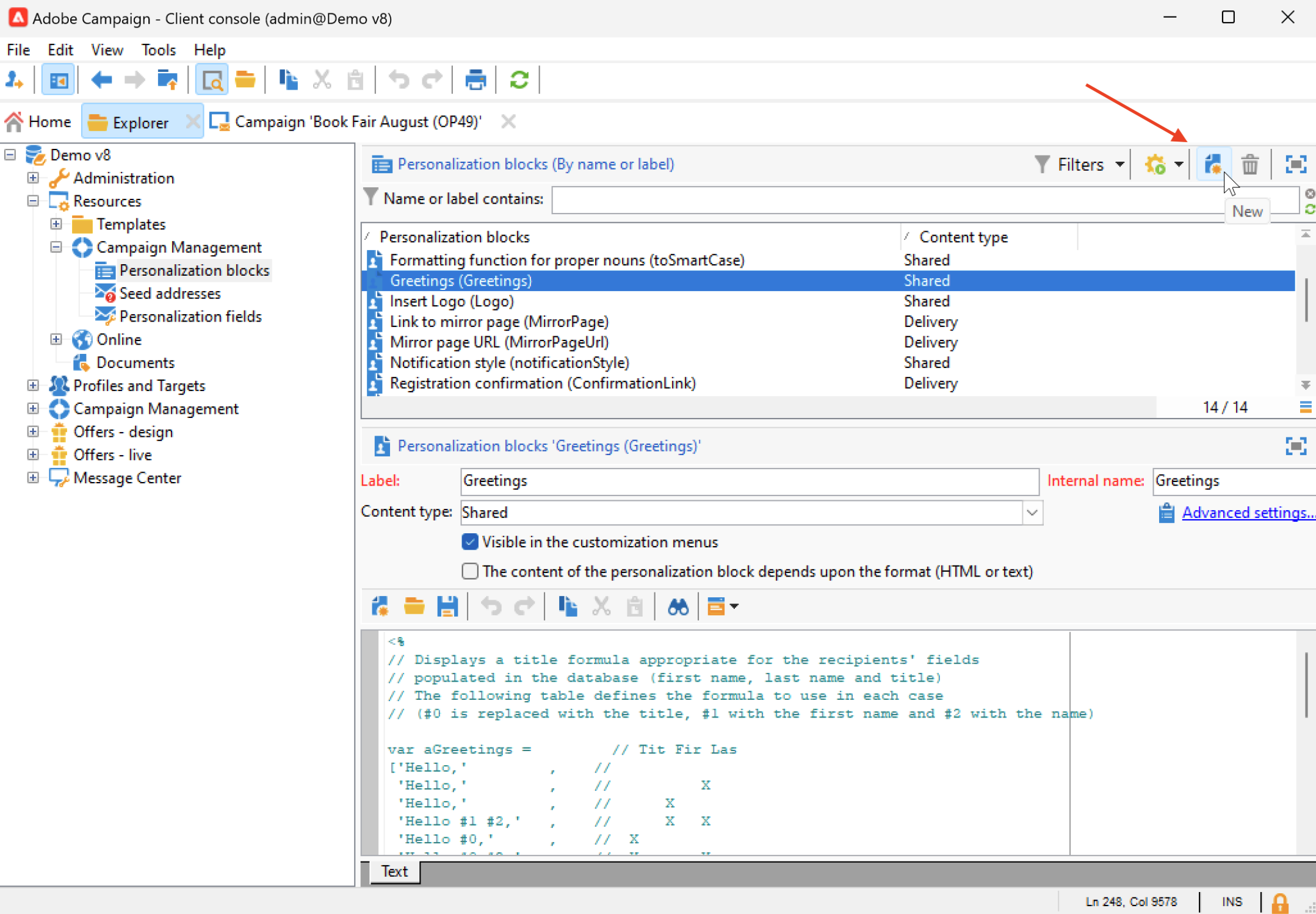Image resolution: width=1316 pixels, height=914 pixels.
Task: Open the Filters dropdown arrow
Action: 1119,164
